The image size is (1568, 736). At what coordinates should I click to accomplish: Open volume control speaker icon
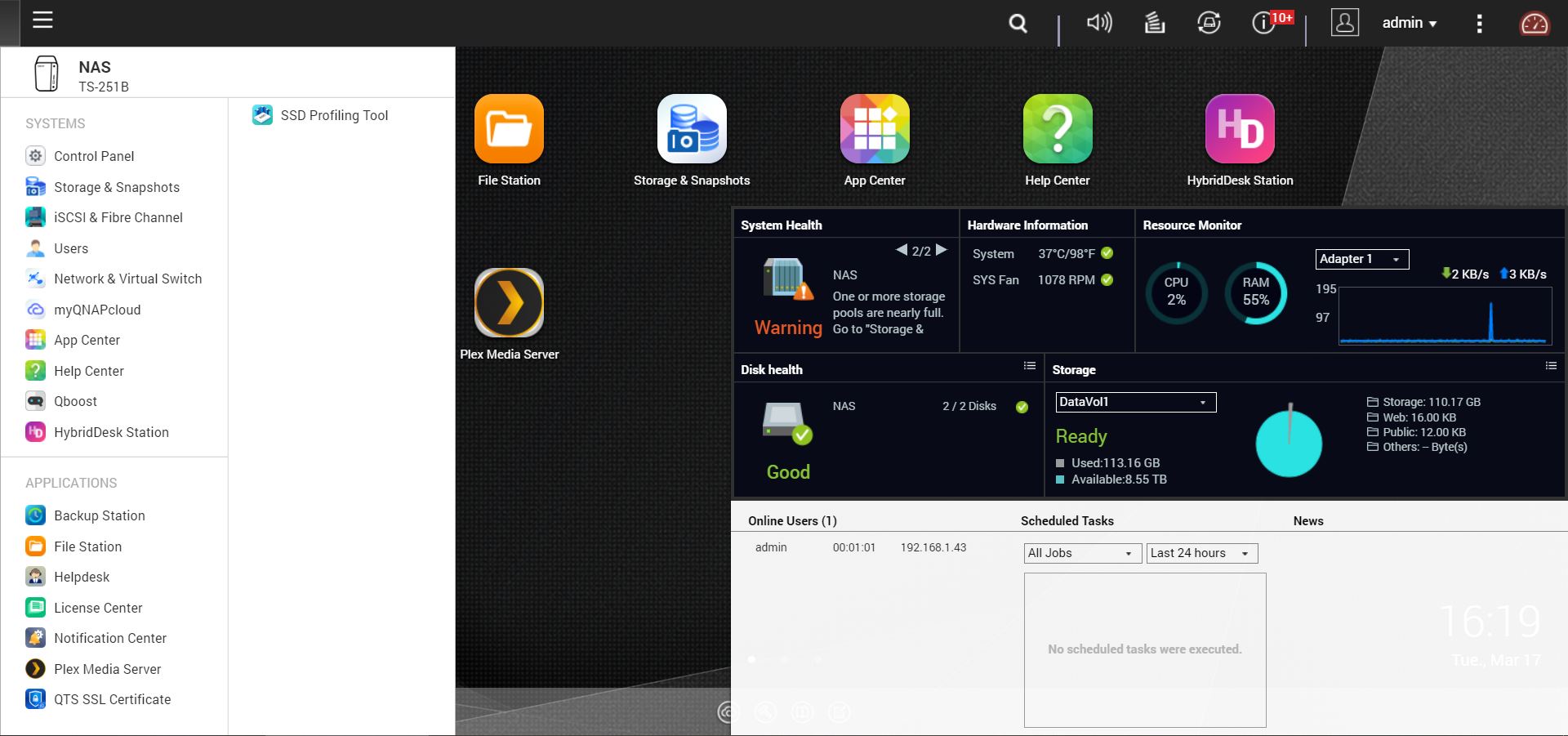(x=1099, y=23)
